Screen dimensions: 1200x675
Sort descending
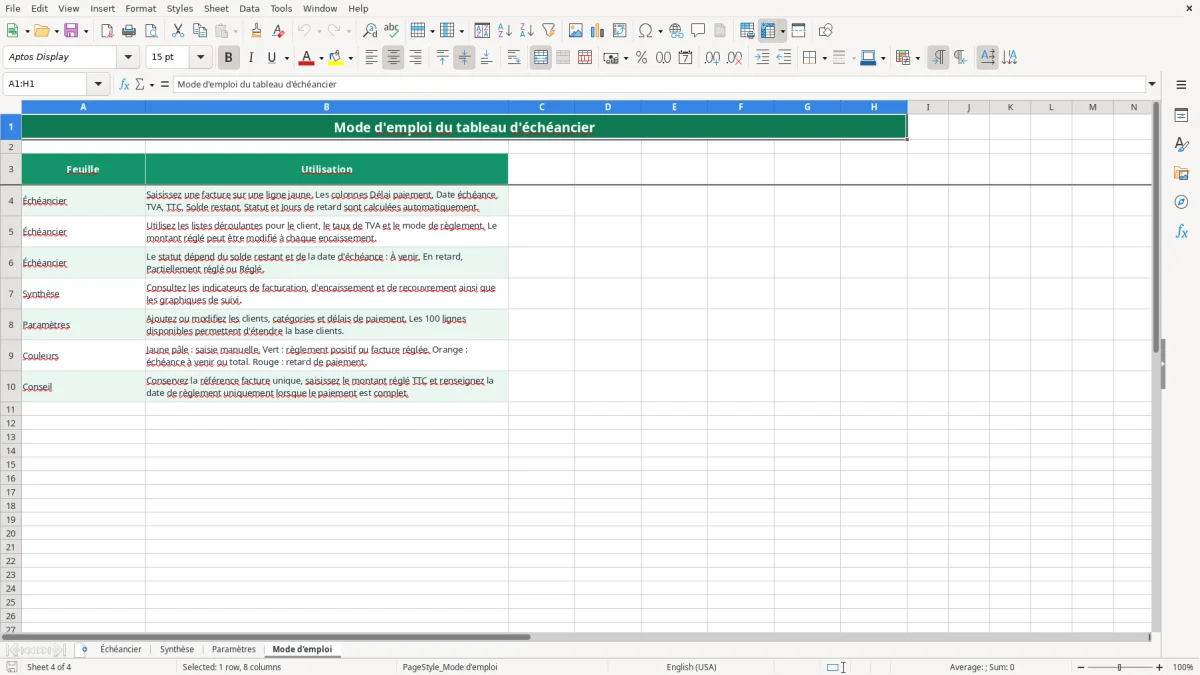coord(527,31)
